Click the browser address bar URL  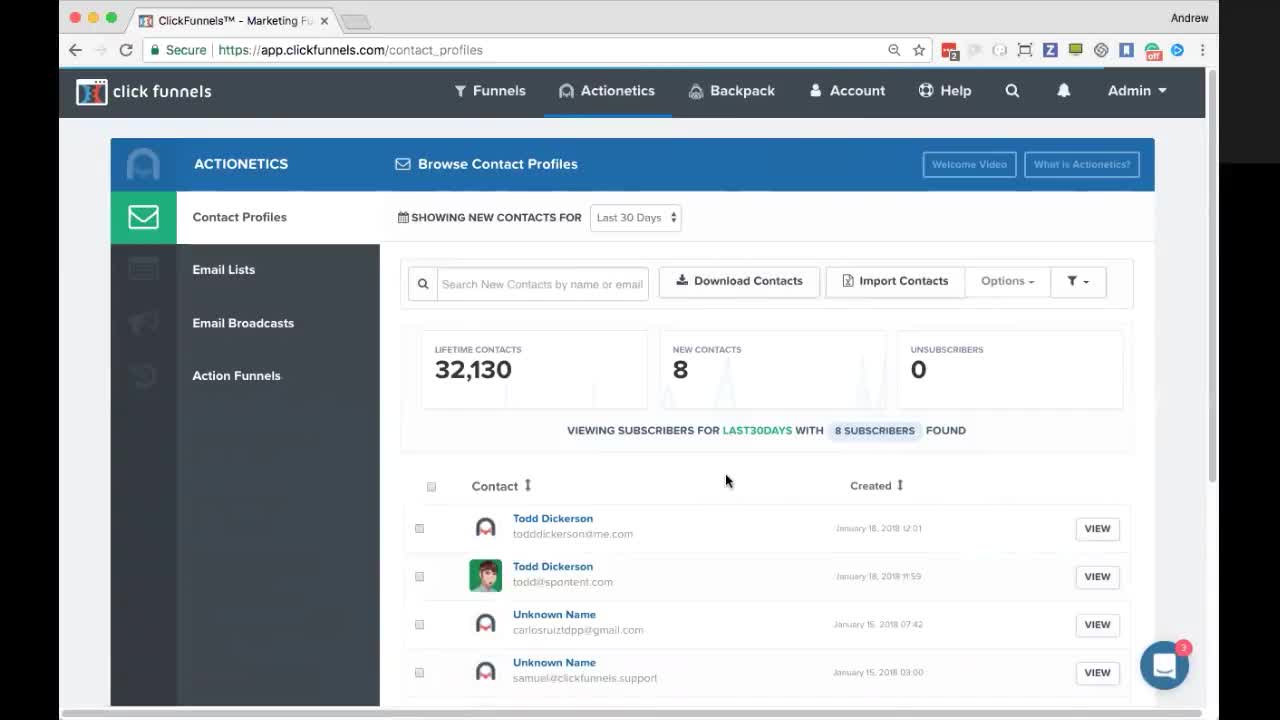(x=350, y=50)
